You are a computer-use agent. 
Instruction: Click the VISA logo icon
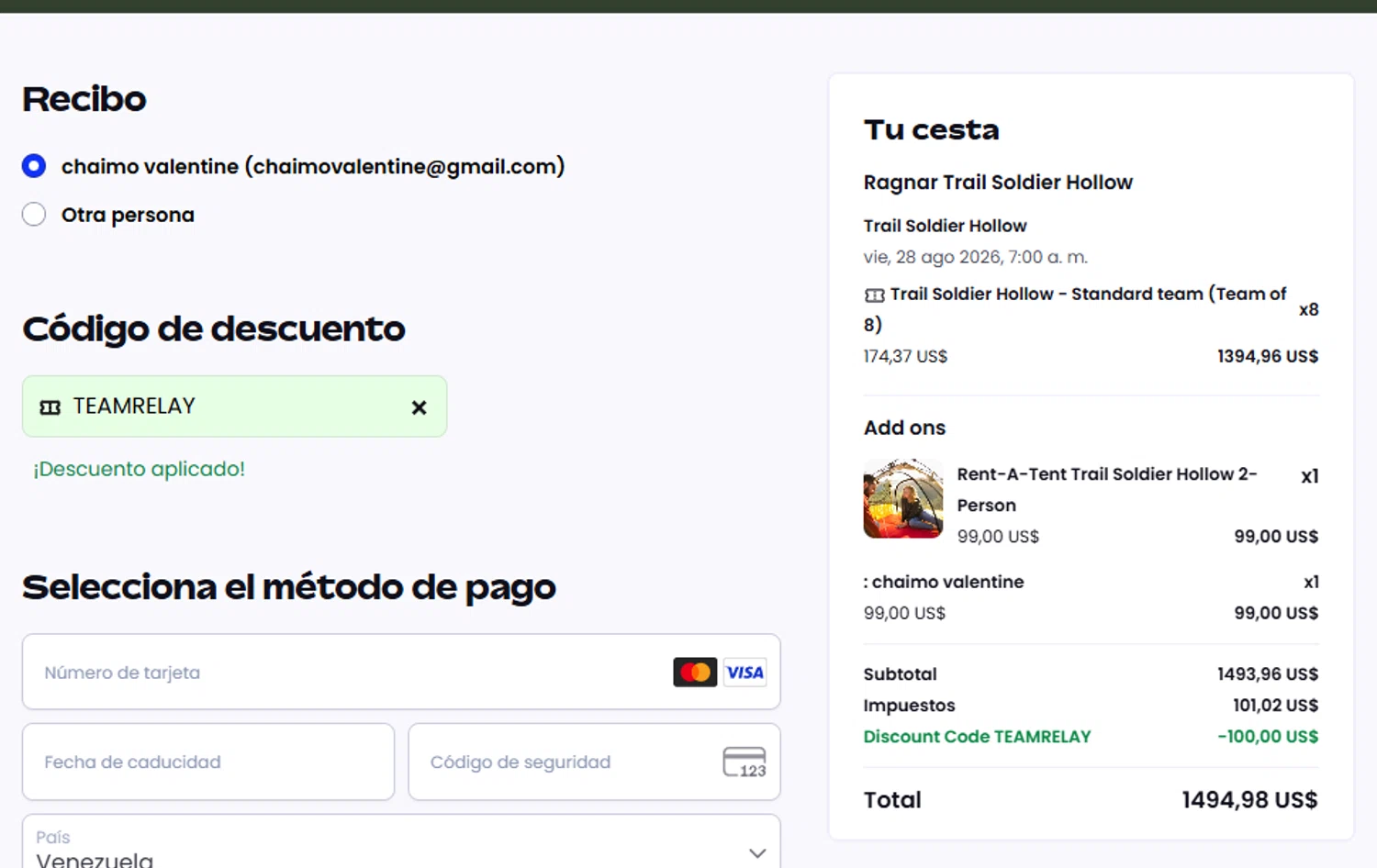[744, 673]
